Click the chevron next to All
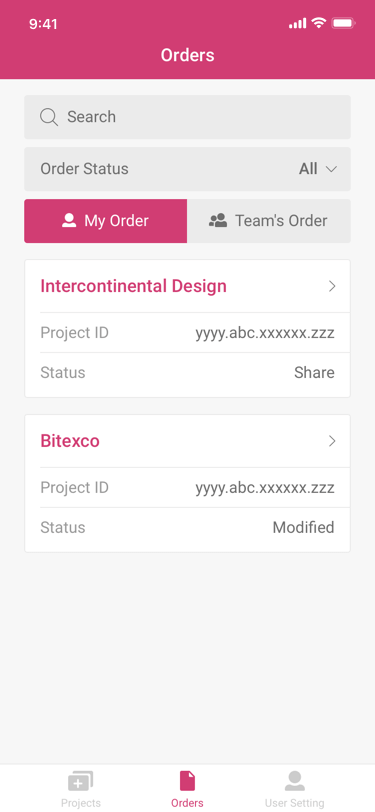Image resolution: width=375 pixels, height=812 pixels. (331, 169)
